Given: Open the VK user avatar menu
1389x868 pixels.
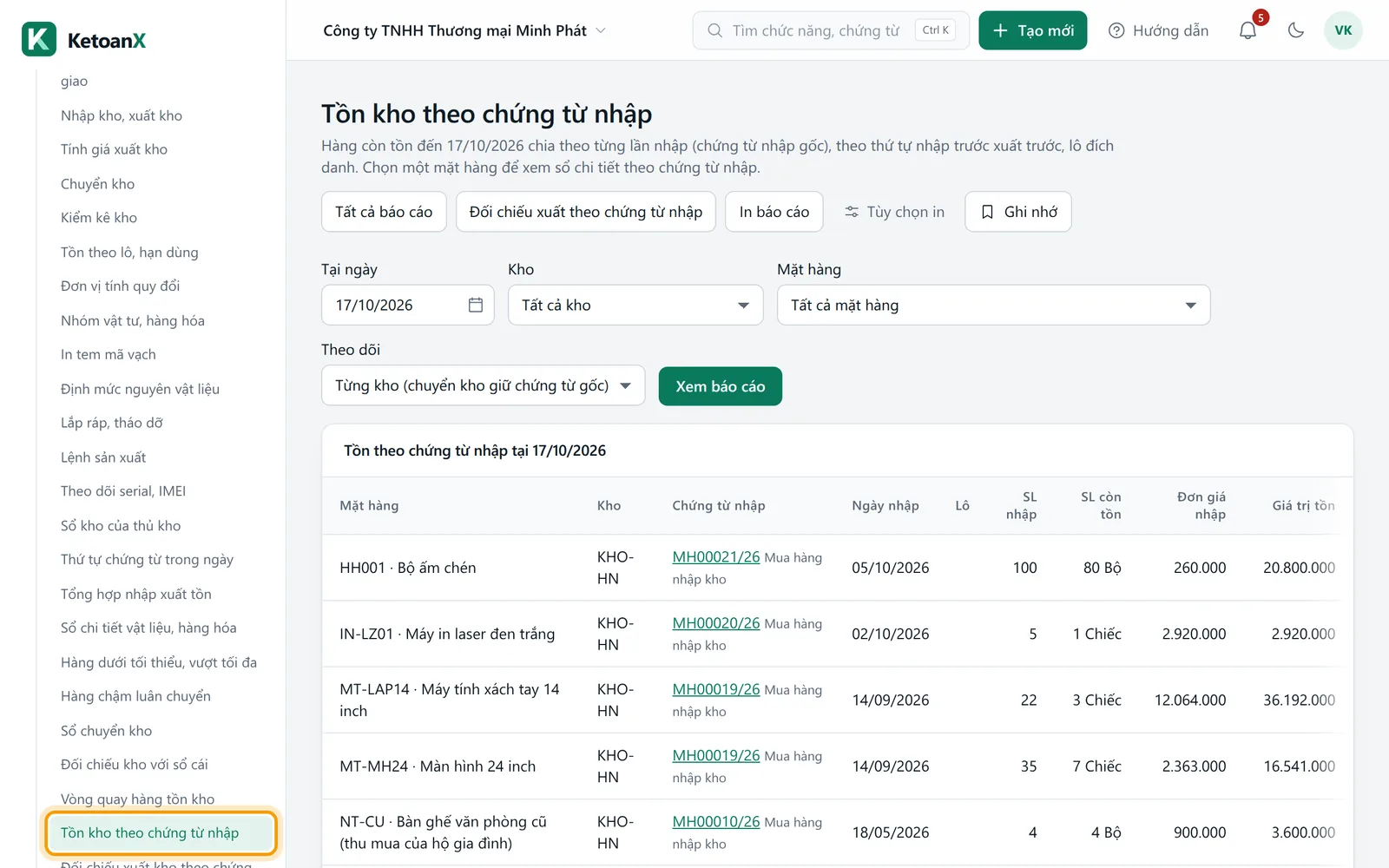Looking at the screenshot, I should 1343,30.
